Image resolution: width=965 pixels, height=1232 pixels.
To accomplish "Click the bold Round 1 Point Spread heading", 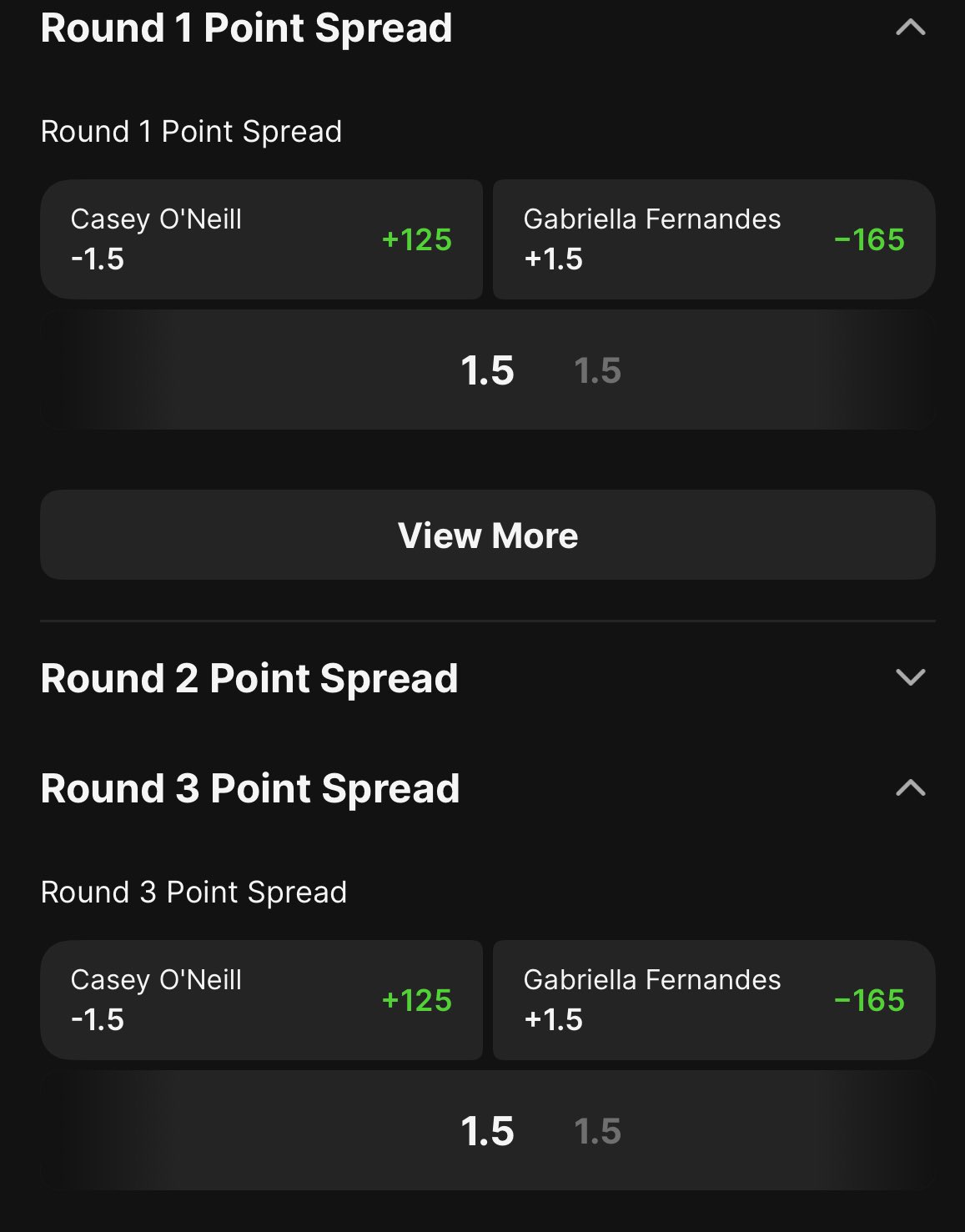I will (246, 28).
